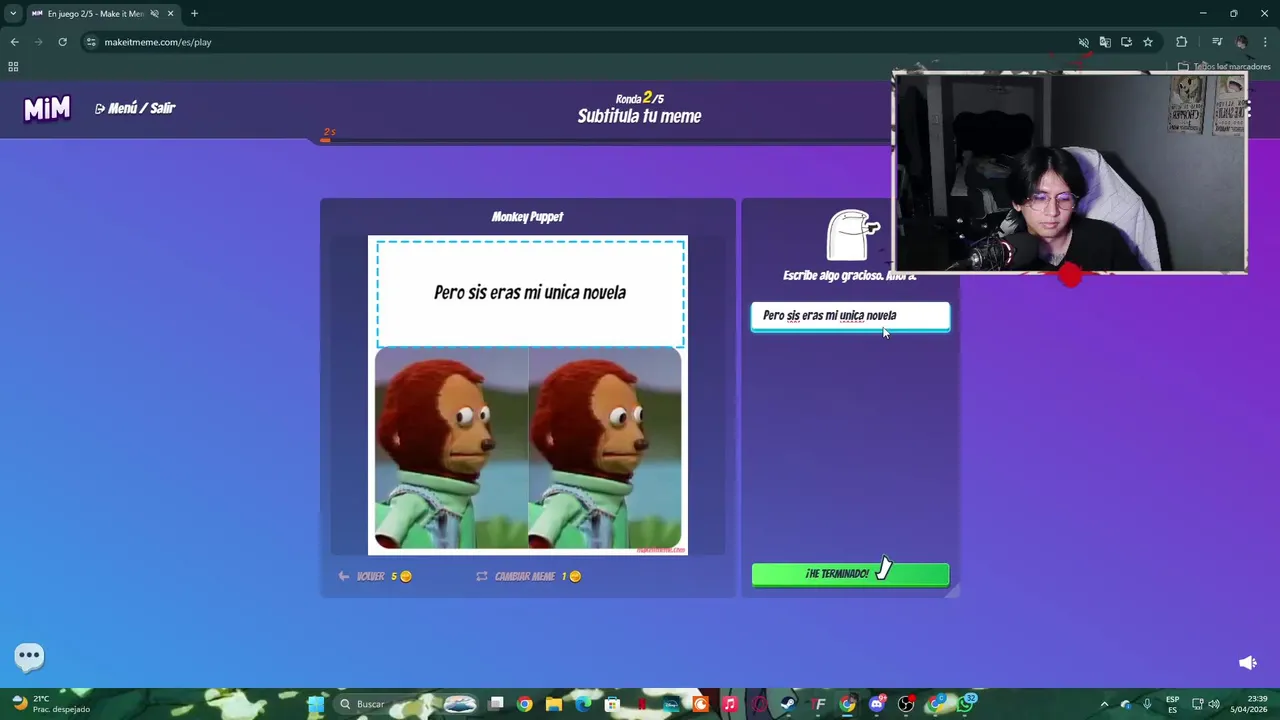Open File Explorer from the taskbar
The image size is (1280, 720).
coord(554,704)
